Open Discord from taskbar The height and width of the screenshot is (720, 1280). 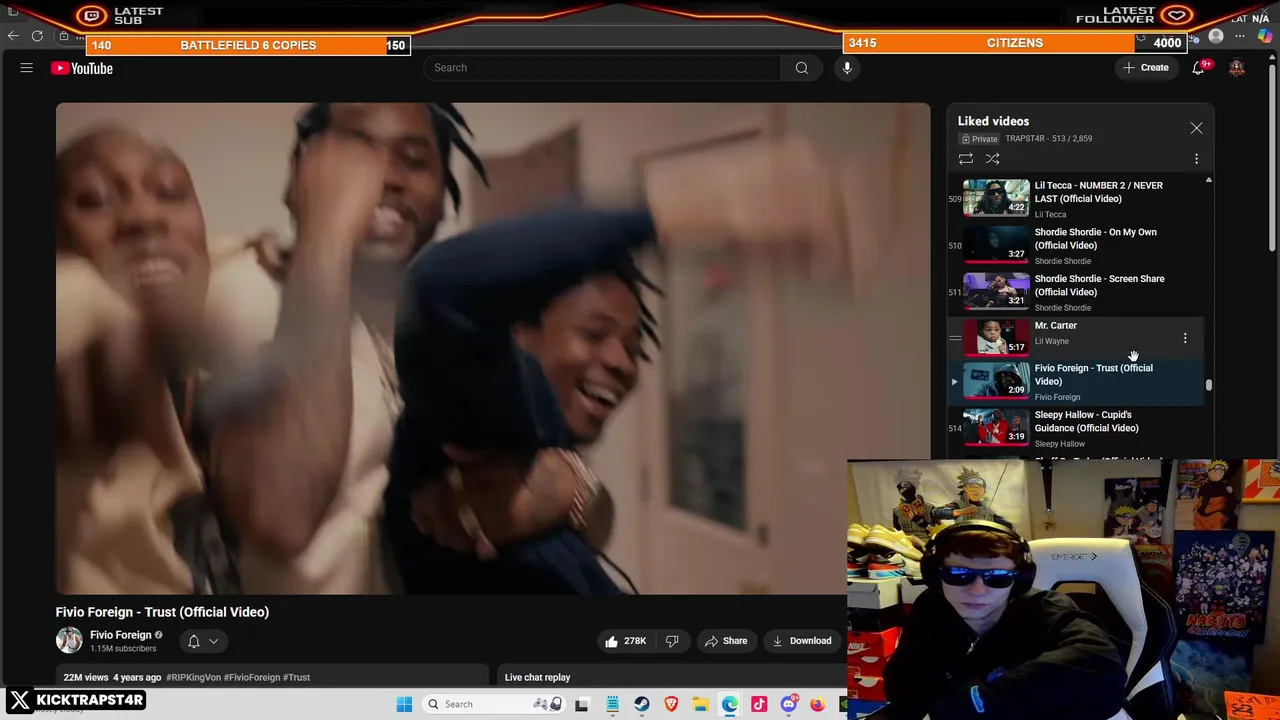tap(789, 704)
